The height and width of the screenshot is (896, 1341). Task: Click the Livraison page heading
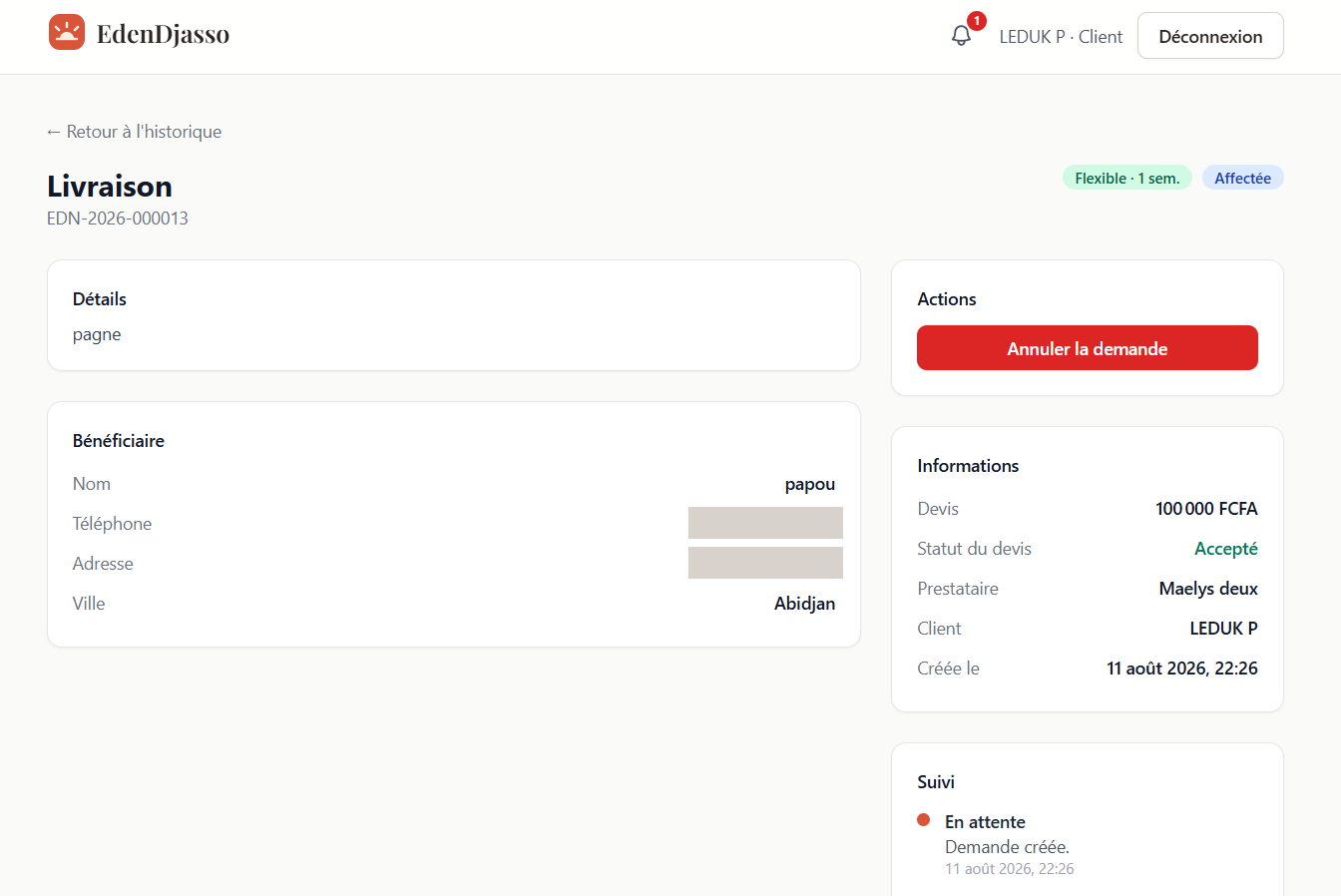(x=110, y=187)
